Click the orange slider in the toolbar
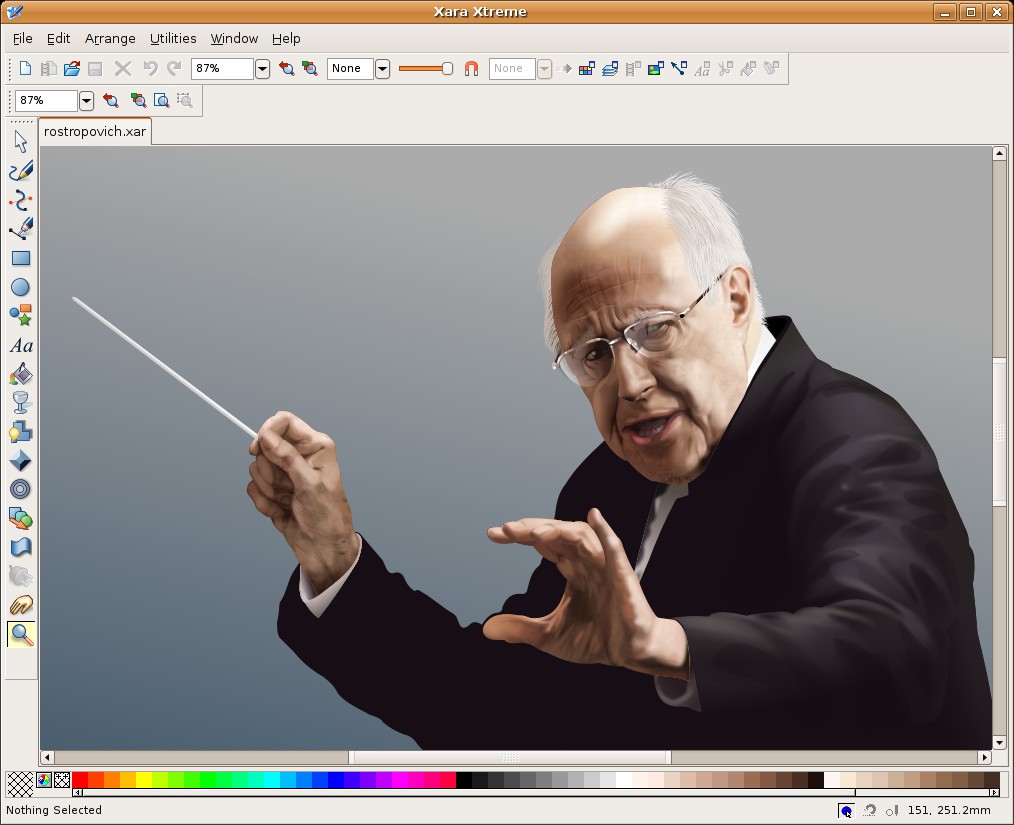This screenshot has width=1014, height=825. point(426,69)
